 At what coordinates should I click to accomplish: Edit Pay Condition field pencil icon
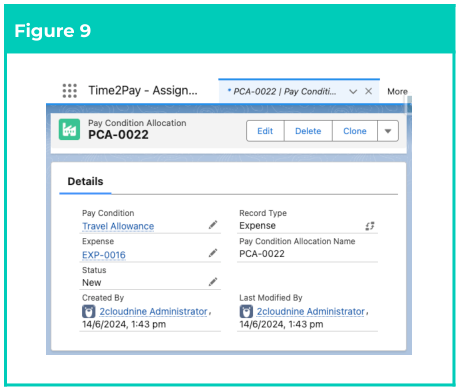point(213,225)
